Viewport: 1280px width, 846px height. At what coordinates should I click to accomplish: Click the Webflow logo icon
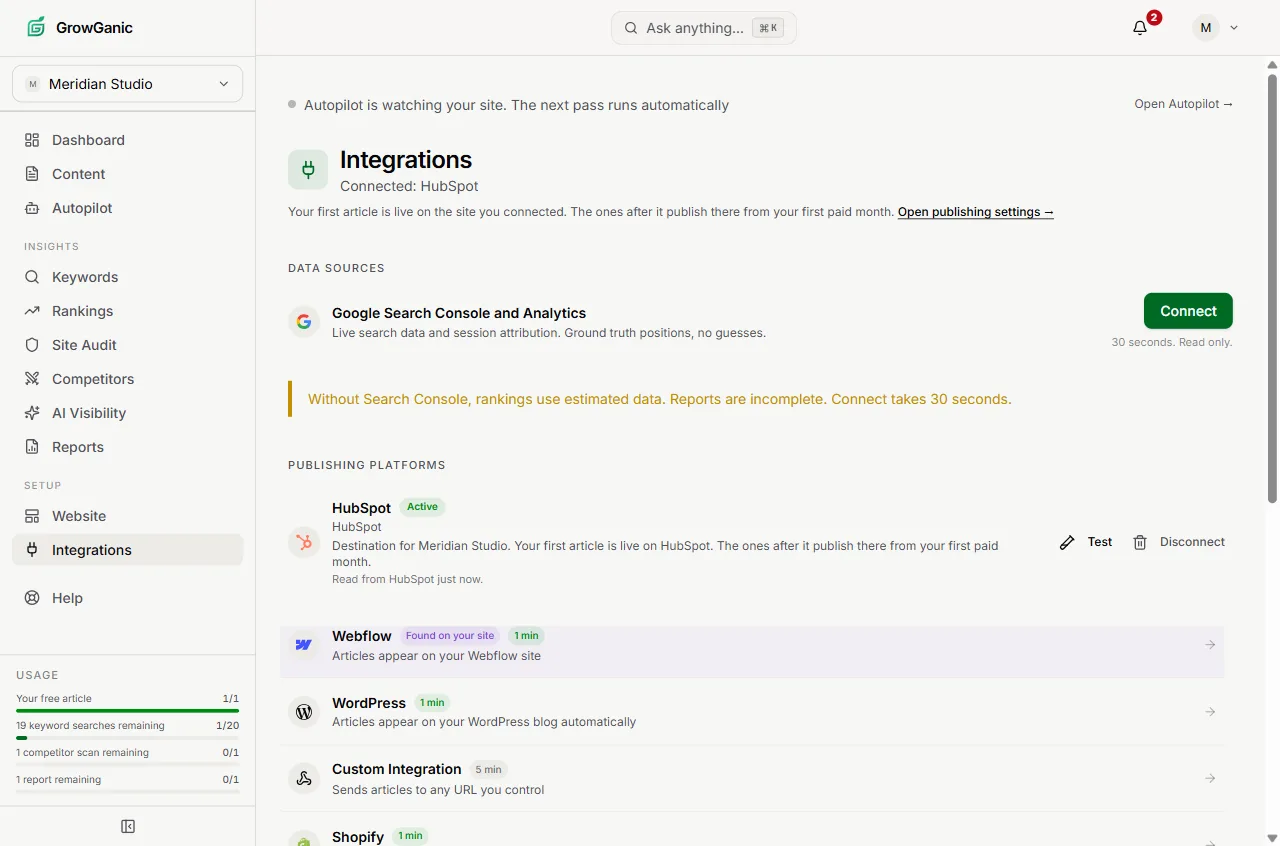pos(304,645)
